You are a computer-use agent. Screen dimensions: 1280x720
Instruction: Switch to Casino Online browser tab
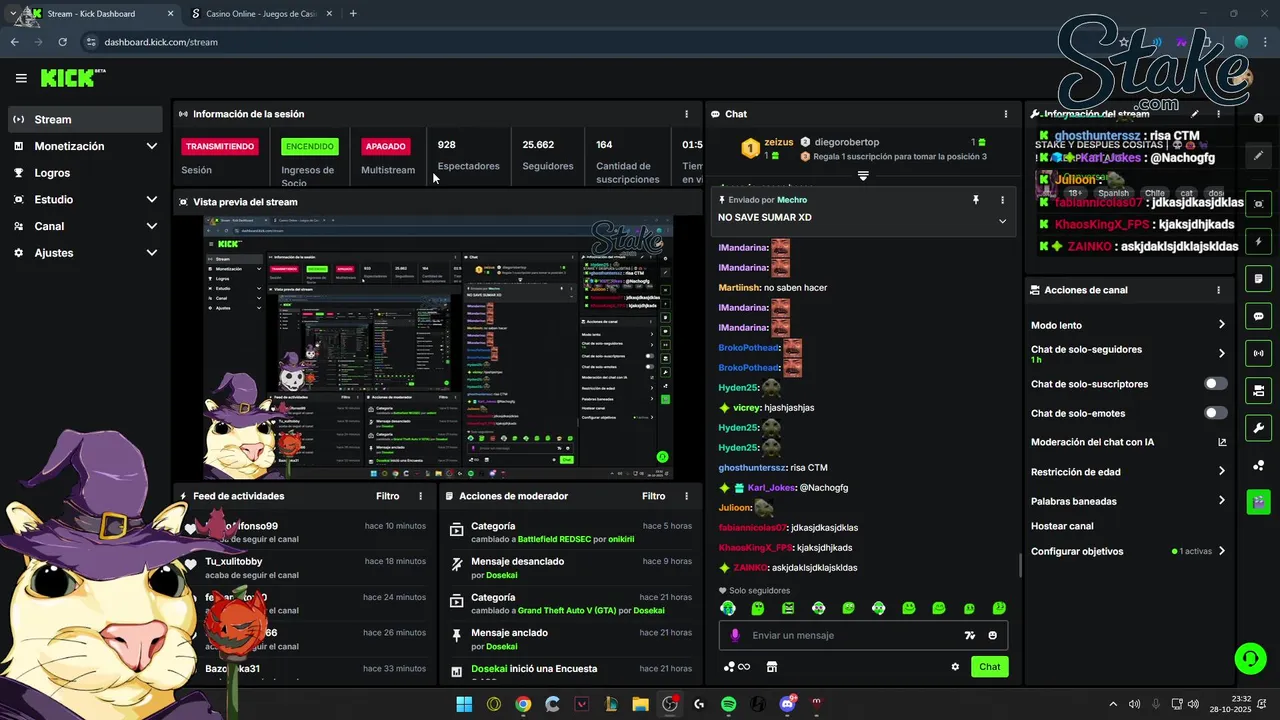click(x=260, y=14)
